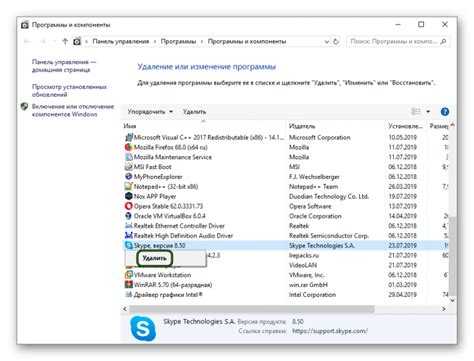Screen dimensions: 474x361
Task: Click the Программы и компоненты breadcrumb
Action: coord(247,41)
